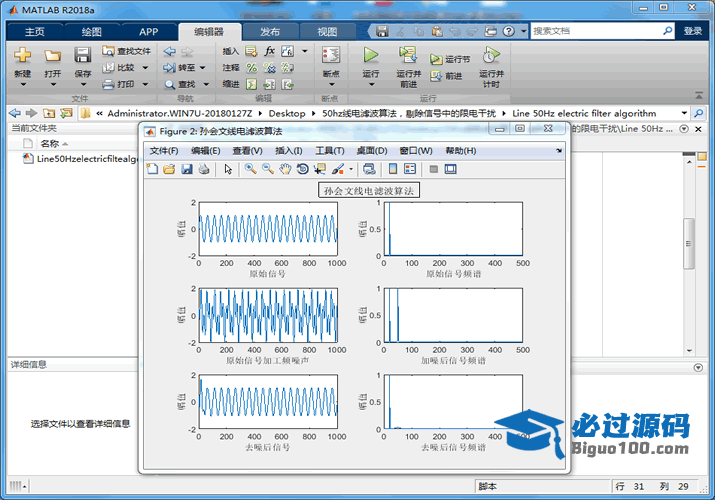This screenshot has width=715, height=500.
Task: Click the fx insert function icon
Action: (269, 51)
